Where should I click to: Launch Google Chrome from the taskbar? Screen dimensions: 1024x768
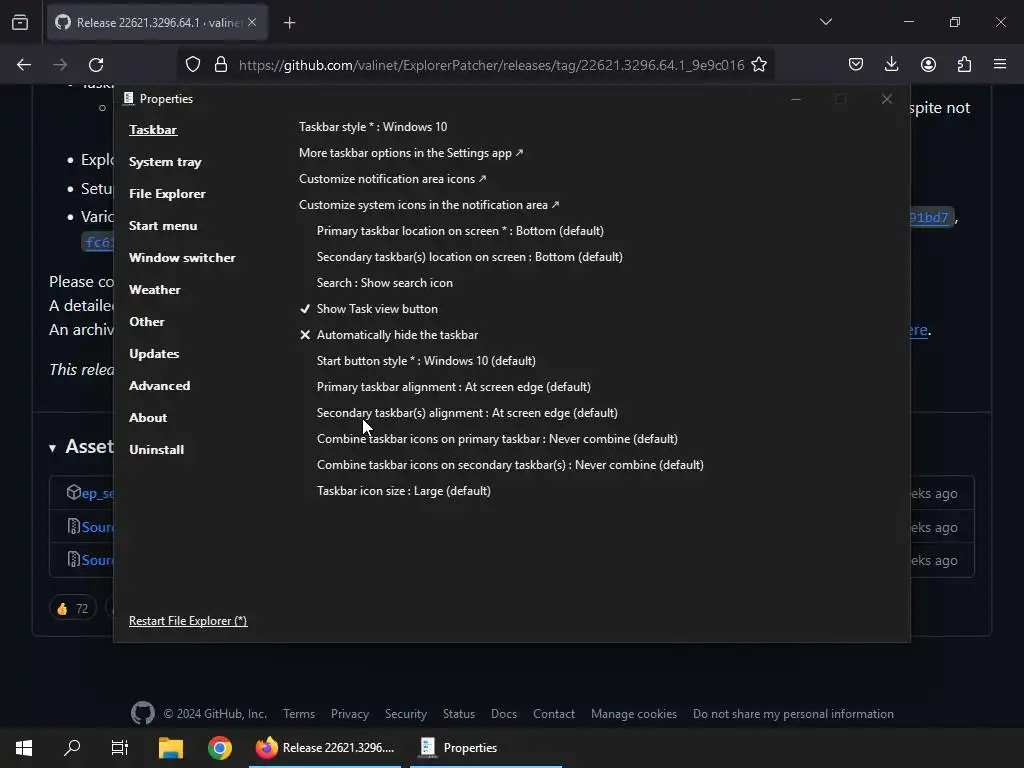pyautogui.click(x=220, y=748)
